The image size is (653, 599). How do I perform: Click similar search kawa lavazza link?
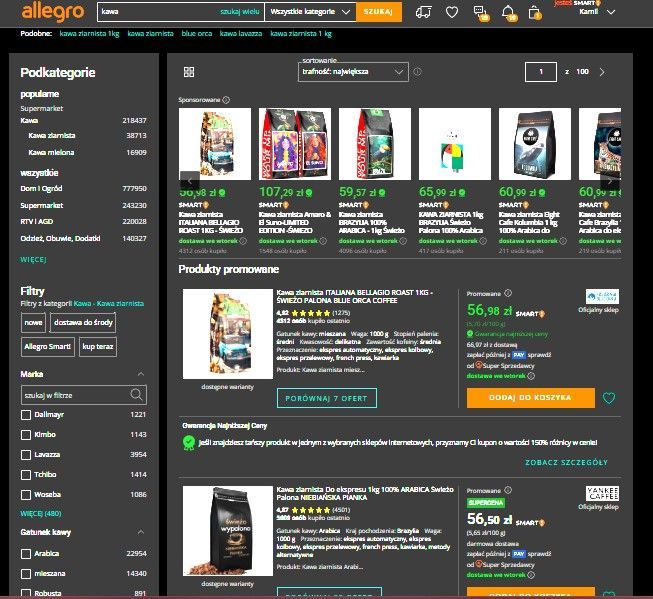pos(241,34)
